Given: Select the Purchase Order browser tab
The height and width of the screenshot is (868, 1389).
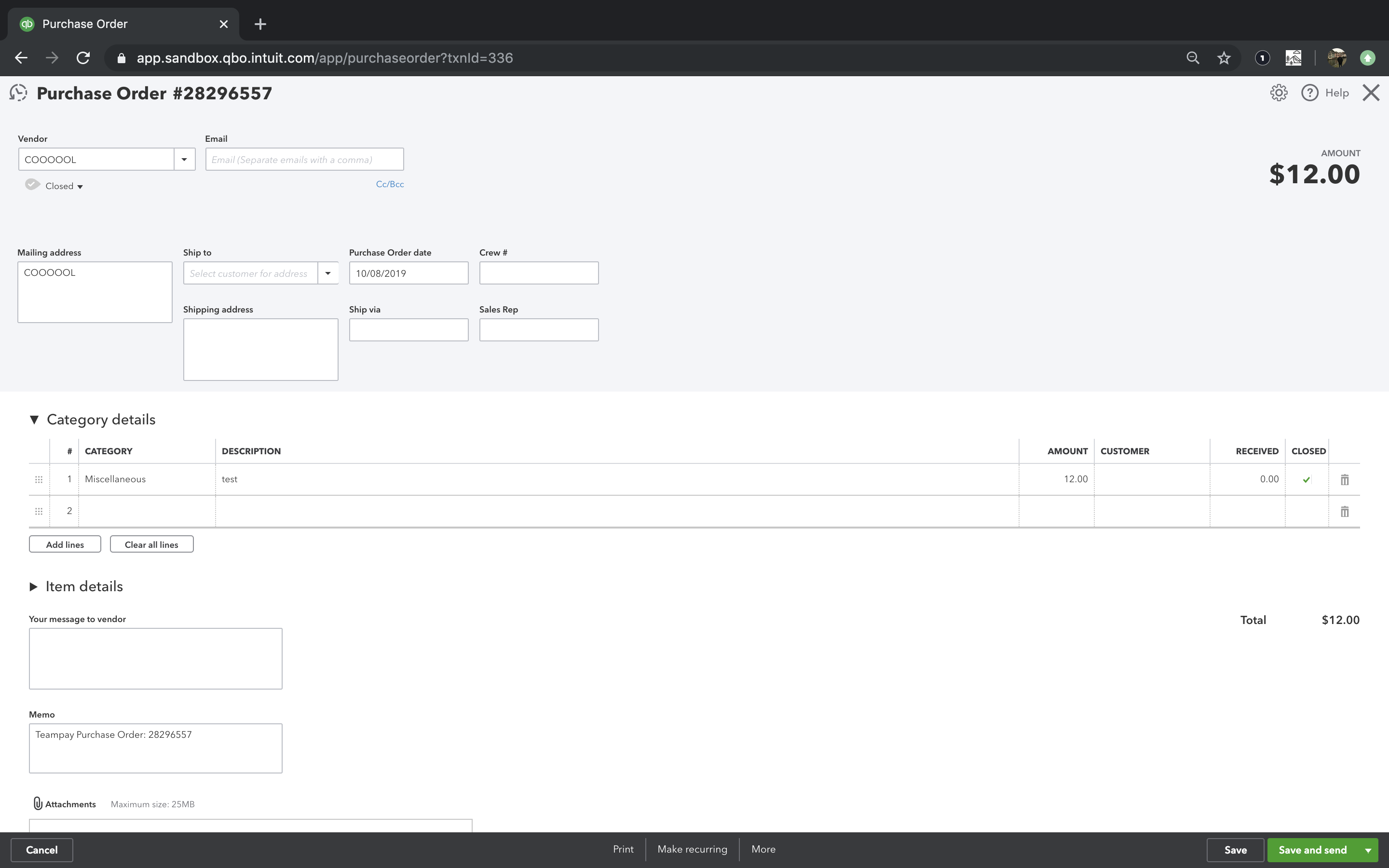Looking at the screenshot, I should 123,24.
